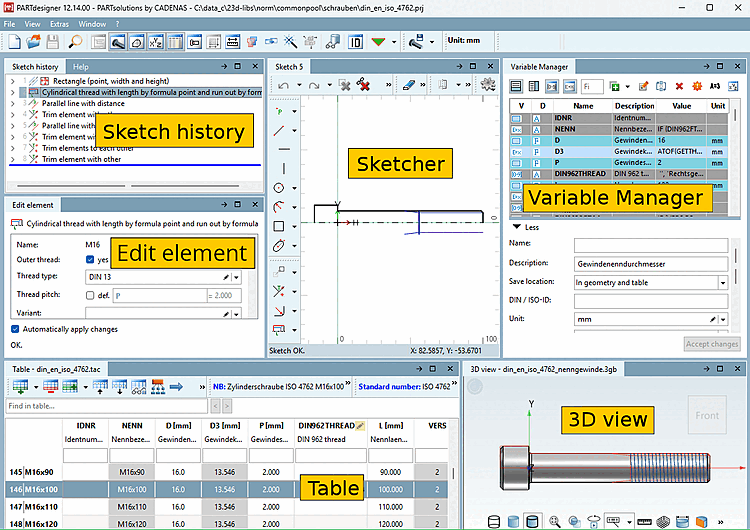Viewport: 750px width, 530px height.
Task: Open the Thread type DIN 13 dropdown
Action: [x=236, y=277]
